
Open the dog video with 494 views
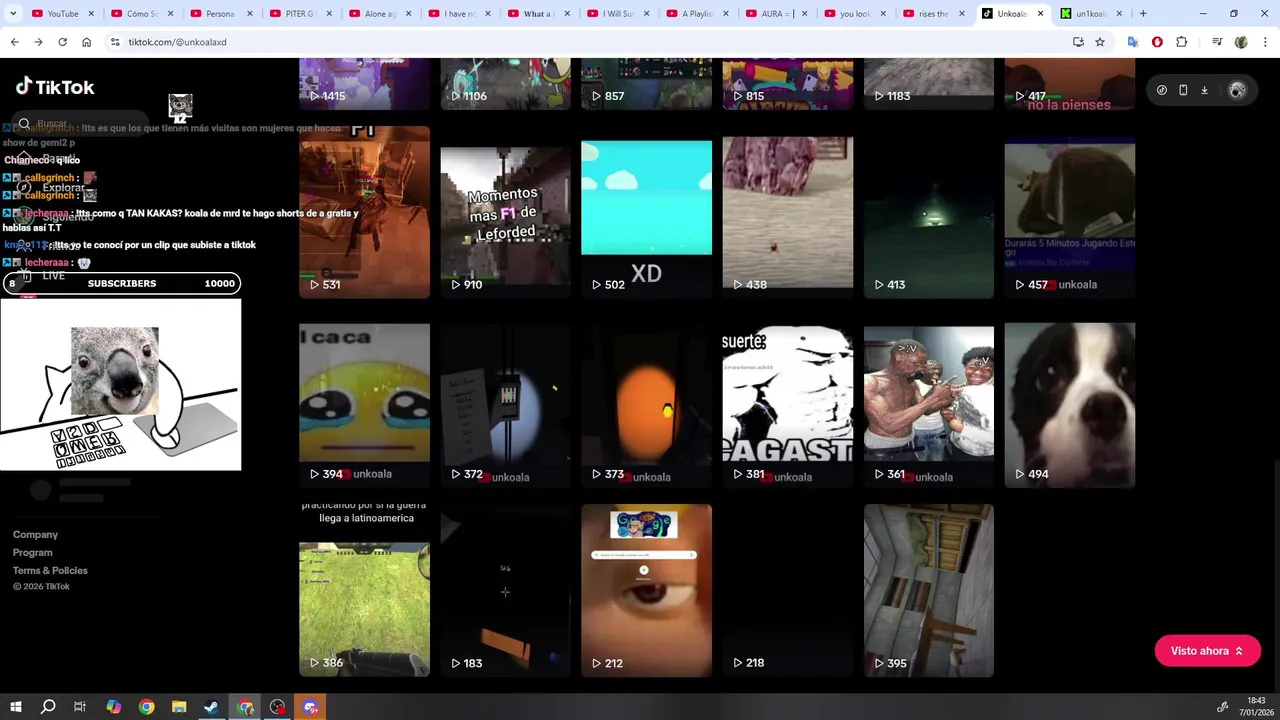tap(1069, 401)
